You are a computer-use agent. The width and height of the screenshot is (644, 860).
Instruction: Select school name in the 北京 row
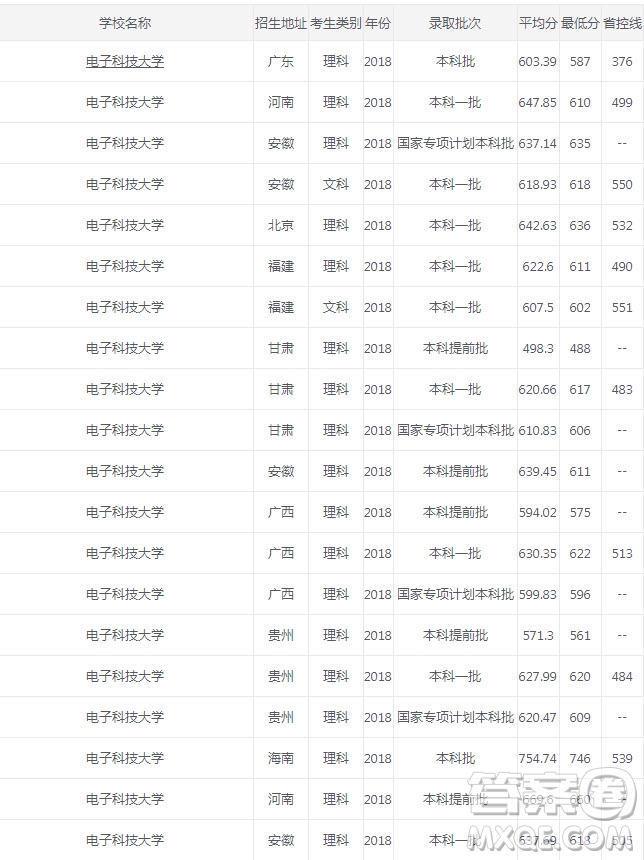(x=125, y=225)
